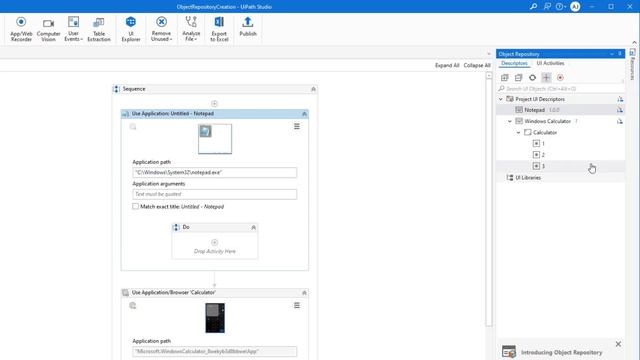Click Expand All in designer

point(447,65)
